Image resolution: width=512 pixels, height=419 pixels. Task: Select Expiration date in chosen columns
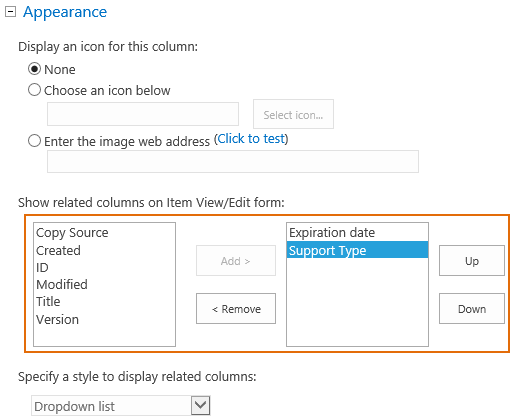point(357,233)
